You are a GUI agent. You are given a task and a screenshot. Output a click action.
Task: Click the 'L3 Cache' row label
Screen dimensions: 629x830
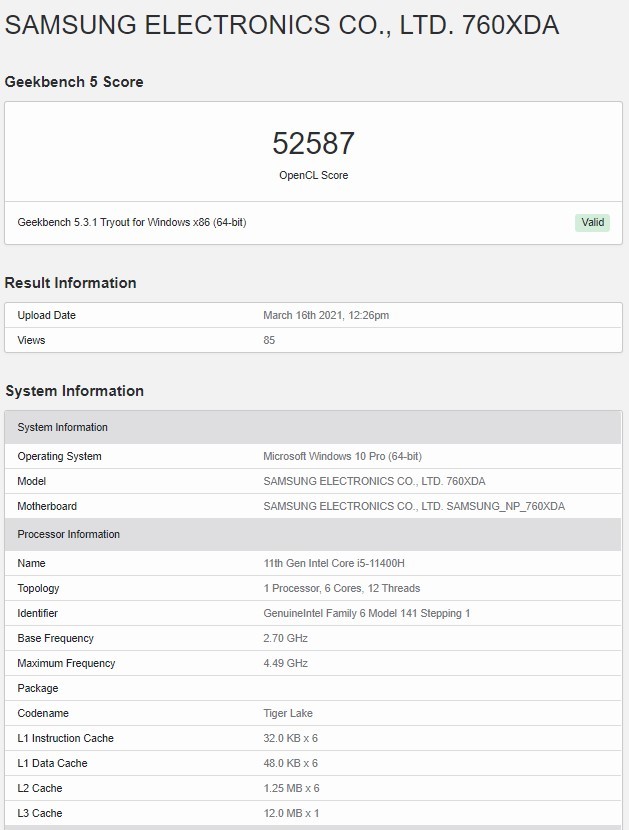pos(40,813)
